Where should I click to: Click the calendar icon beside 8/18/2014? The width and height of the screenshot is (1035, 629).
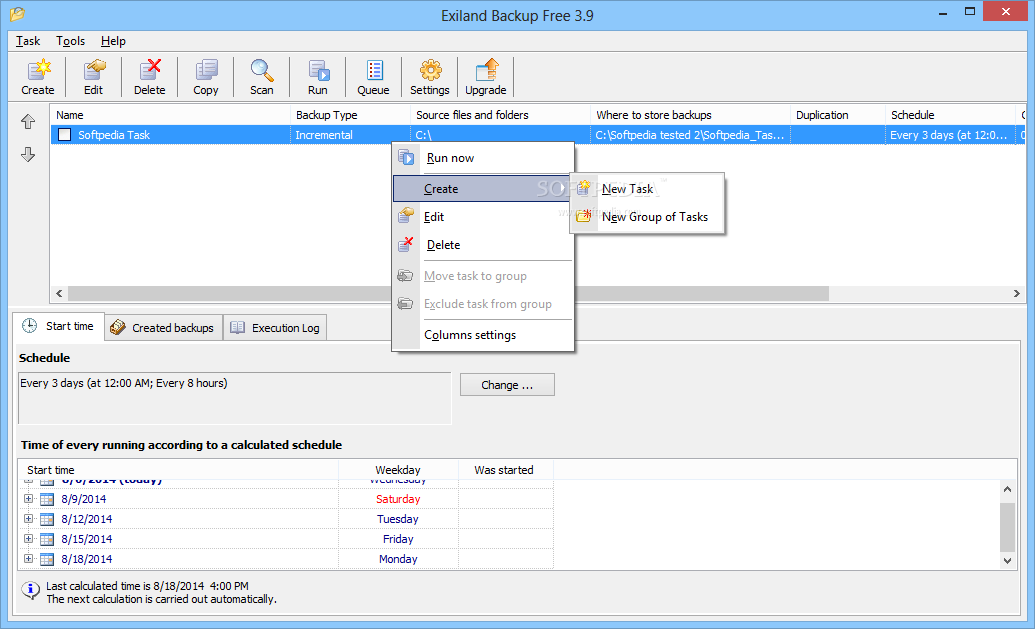47,559
